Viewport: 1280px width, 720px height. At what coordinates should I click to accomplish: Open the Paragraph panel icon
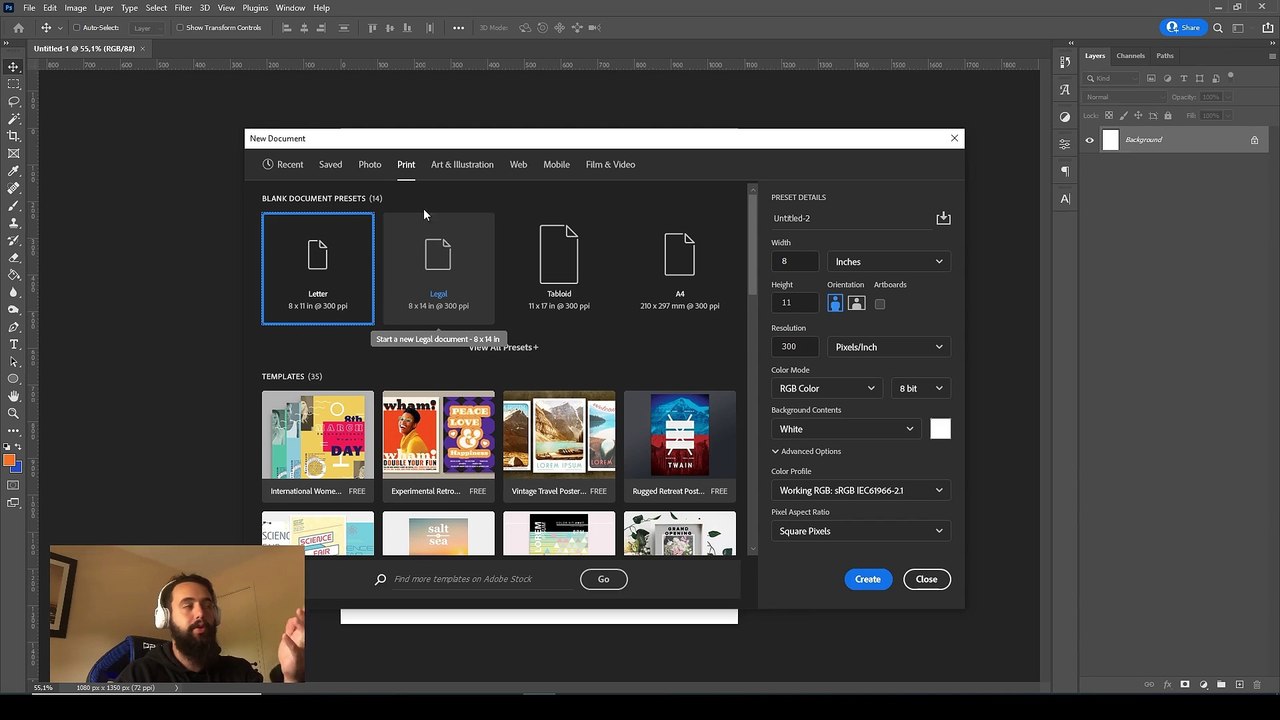tap(1065, 171)
